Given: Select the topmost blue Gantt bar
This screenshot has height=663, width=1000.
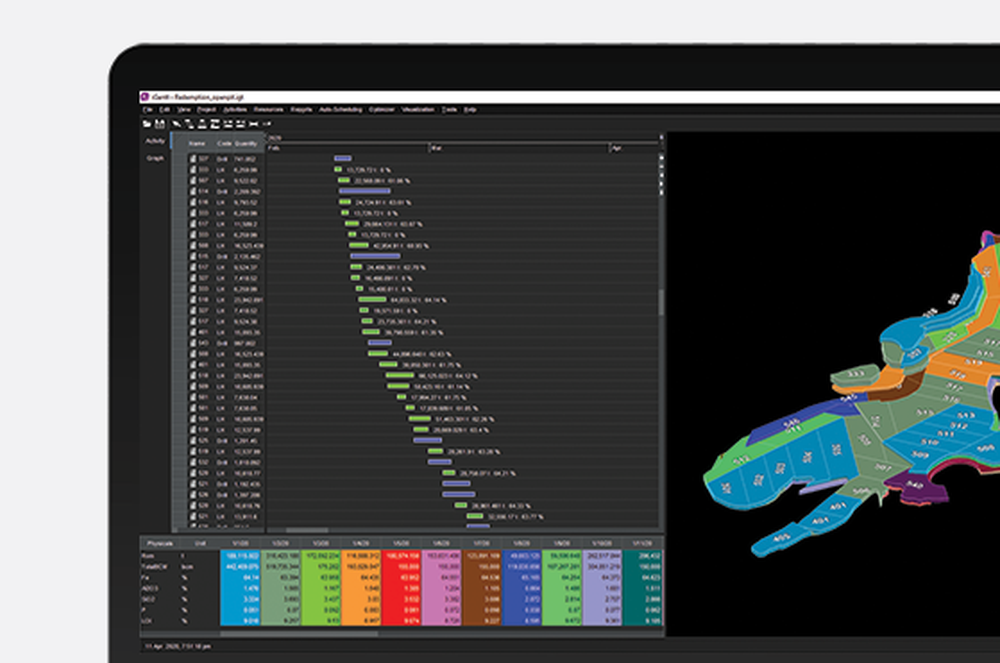Looking at the screenshot, I should [x=343, y=158].
